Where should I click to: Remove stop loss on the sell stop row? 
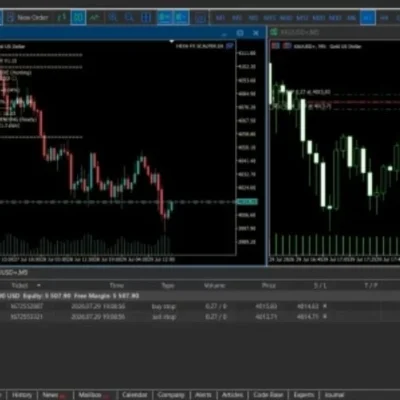[x=325, y=316]
